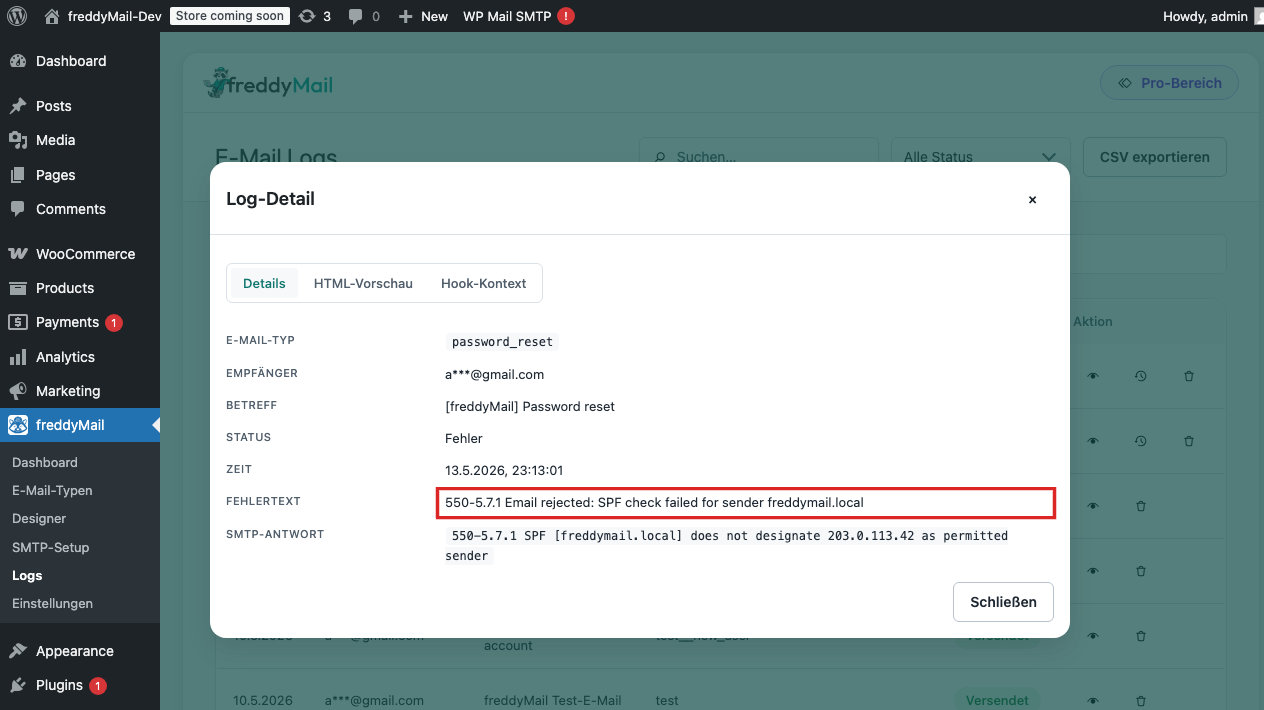The image size is (1264, 710).
Task: Open the freddyMail-Dev site home icon
Action: tap(52, 16)
